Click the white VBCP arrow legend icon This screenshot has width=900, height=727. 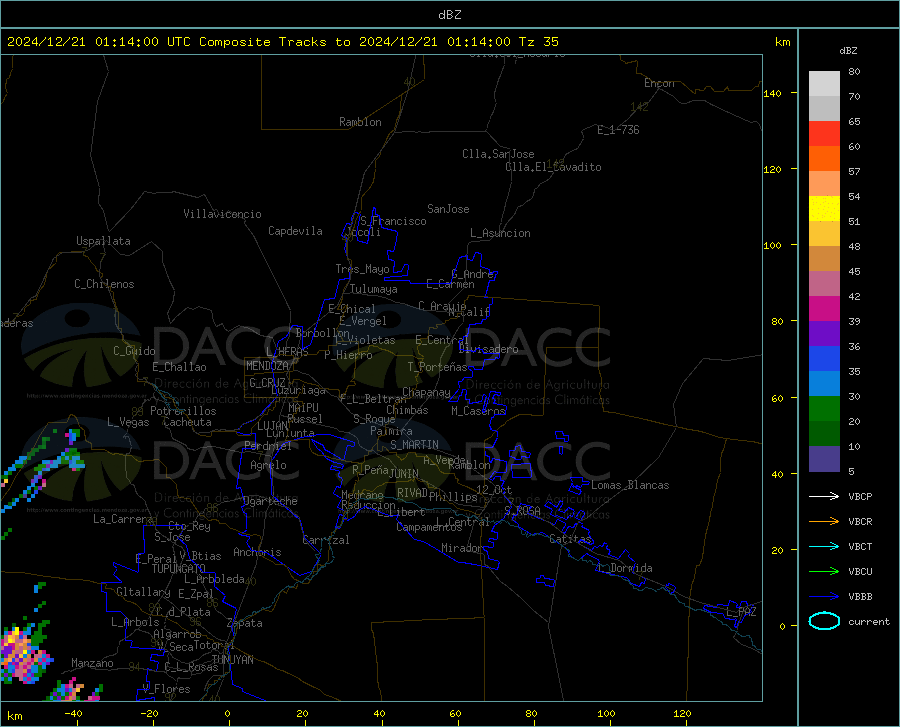(x=824, y=496)
